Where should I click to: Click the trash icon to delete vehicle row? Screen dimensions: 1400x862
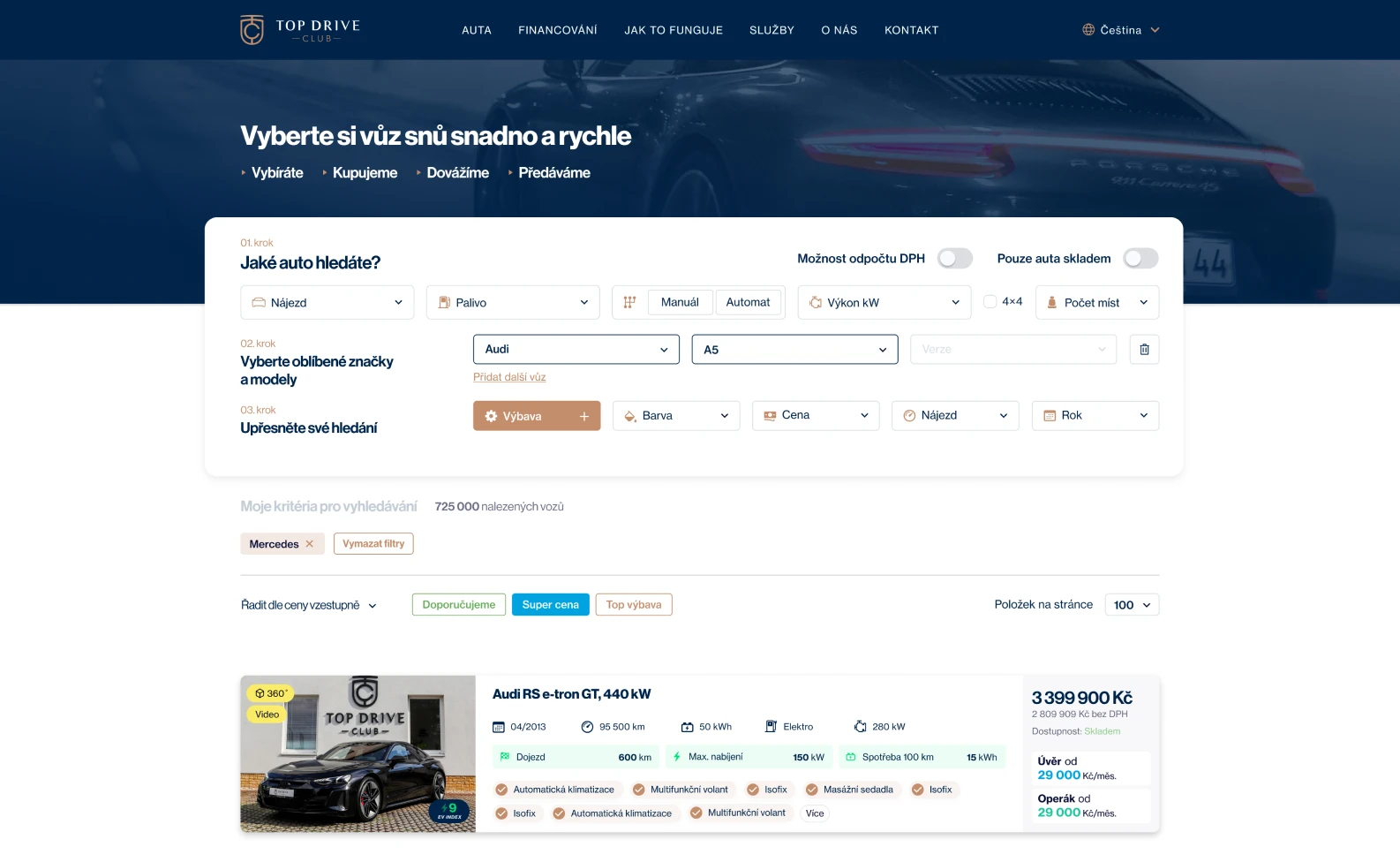tap(1144, 349)
